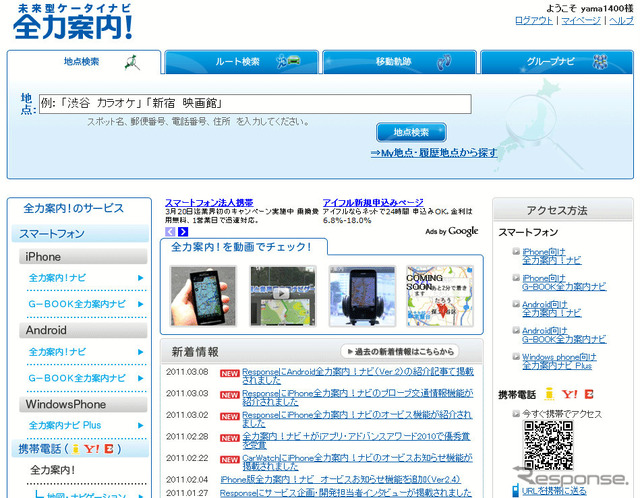Open iPhone G-BOOK全力案内ナビ sidebar item
Screen dimensions: 640x498
[77, 304]
